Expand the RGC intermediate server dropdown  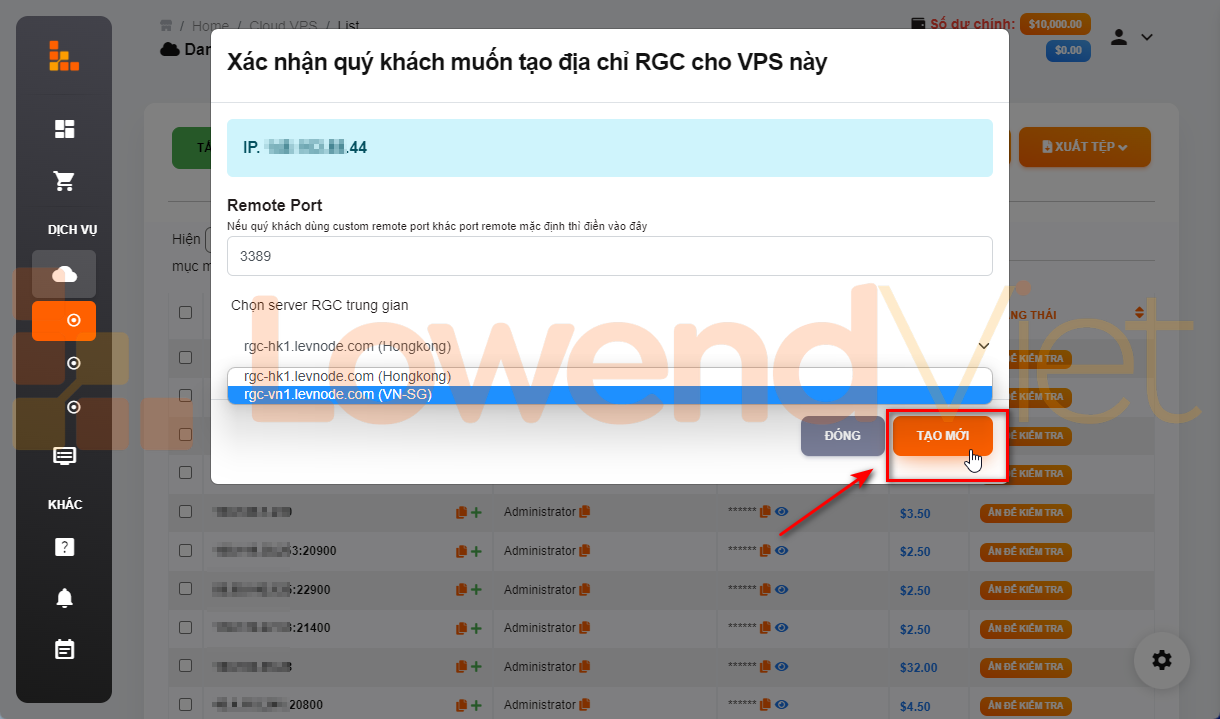click(609, 346)
